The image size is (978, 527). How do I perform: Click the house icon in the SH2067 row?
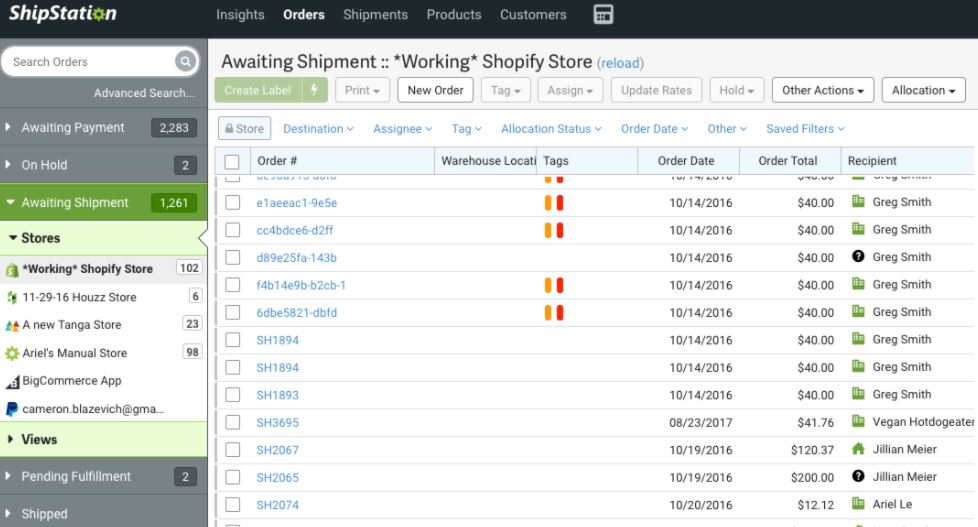(858, 448)
